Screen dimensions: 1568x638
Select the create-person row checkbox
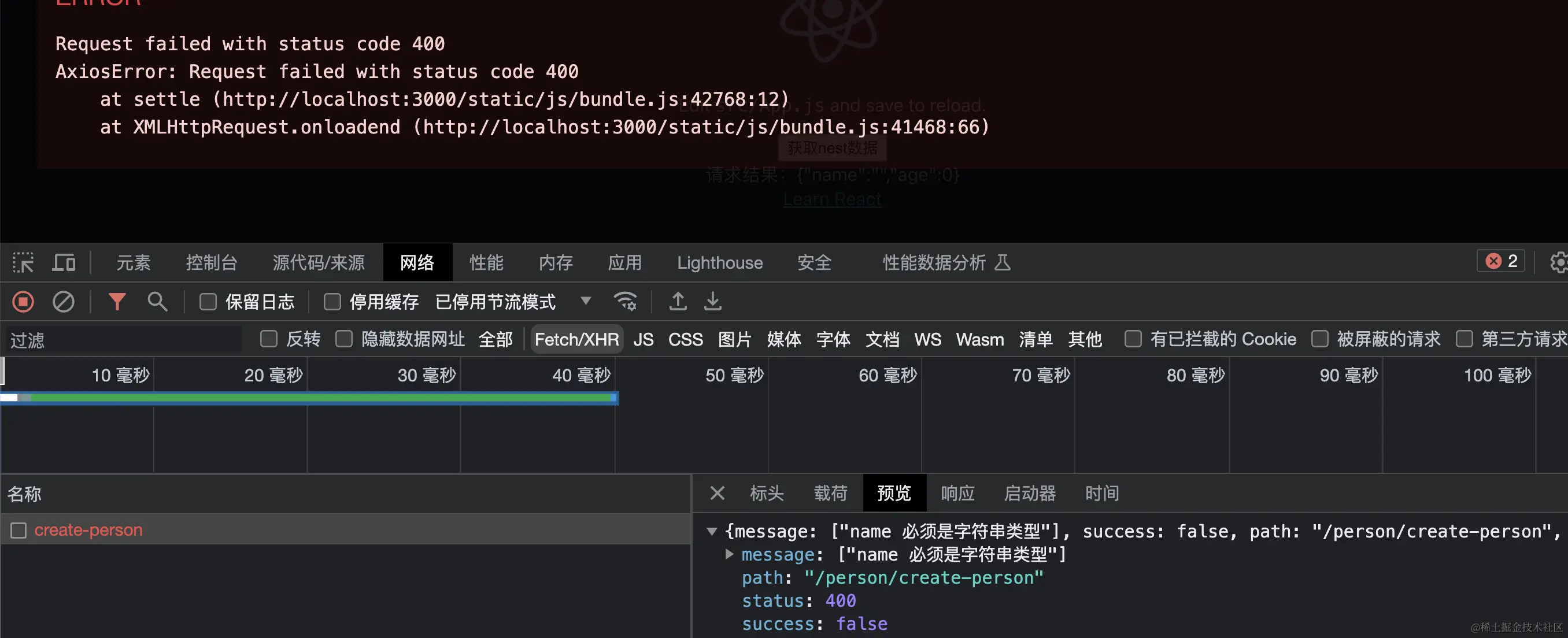point(19,531)
